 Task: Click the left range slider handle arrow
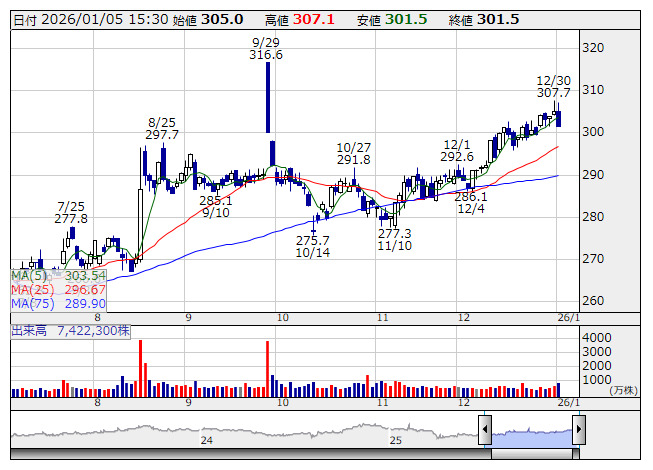485,429
